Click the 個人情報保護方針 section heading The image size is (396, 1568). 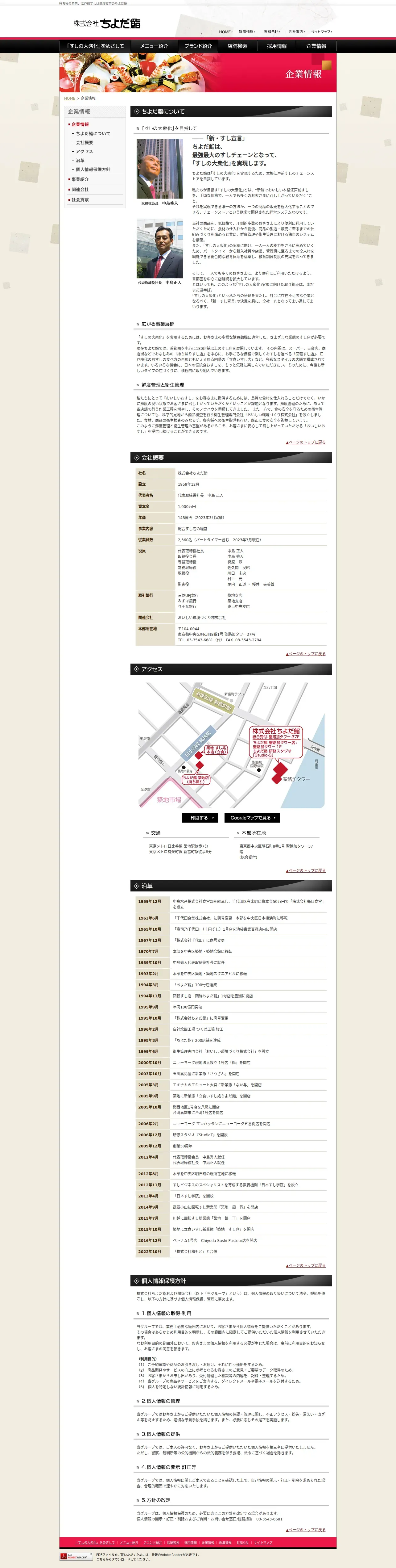(x=231, y=1281)
